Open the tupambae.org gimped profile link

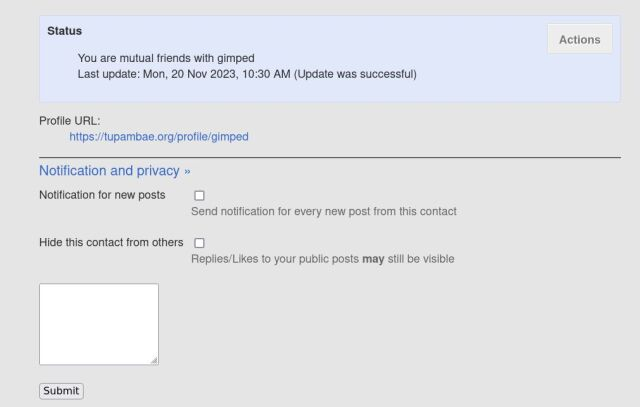158,137
